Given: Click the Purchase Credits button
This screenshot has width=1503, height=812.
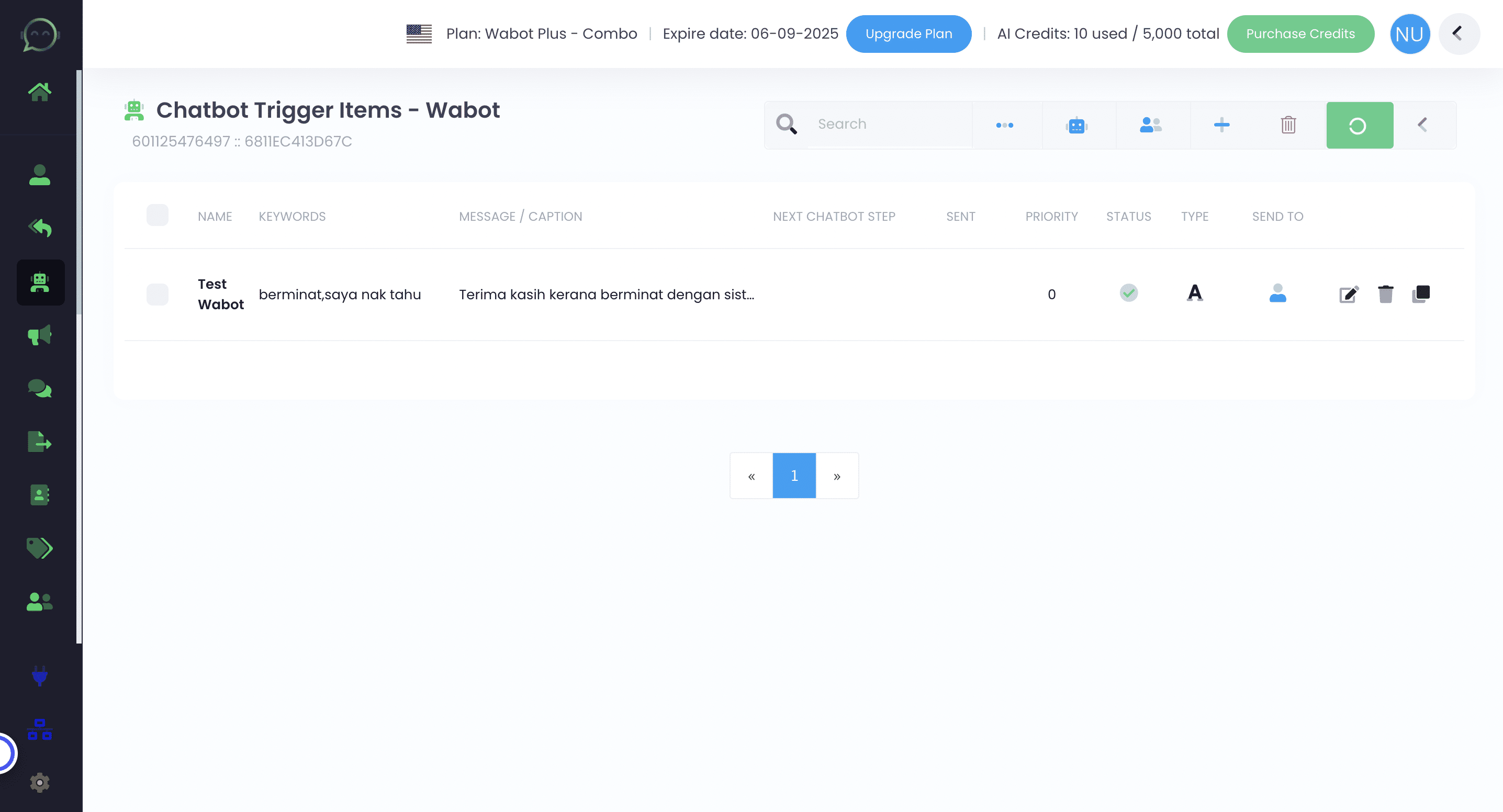Looking at the screenshot, I should (x=1300, y=34).
